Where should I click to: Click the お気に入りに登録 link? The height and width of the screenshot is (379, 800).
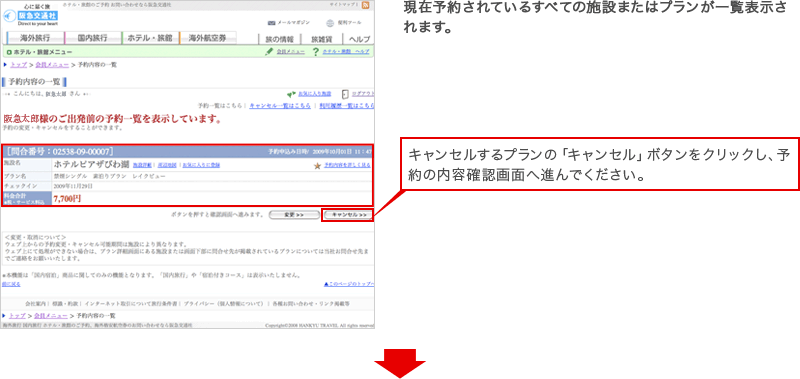click(201, 166)
